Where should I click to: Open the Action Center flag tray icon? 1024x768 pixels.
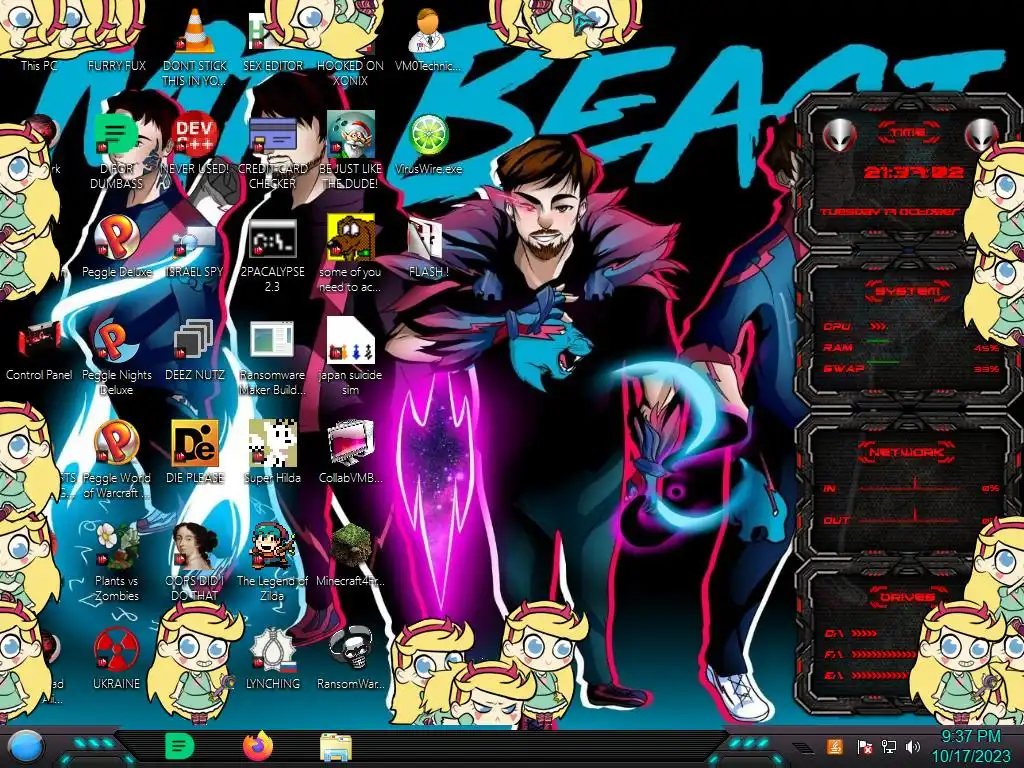pos(864,747)
